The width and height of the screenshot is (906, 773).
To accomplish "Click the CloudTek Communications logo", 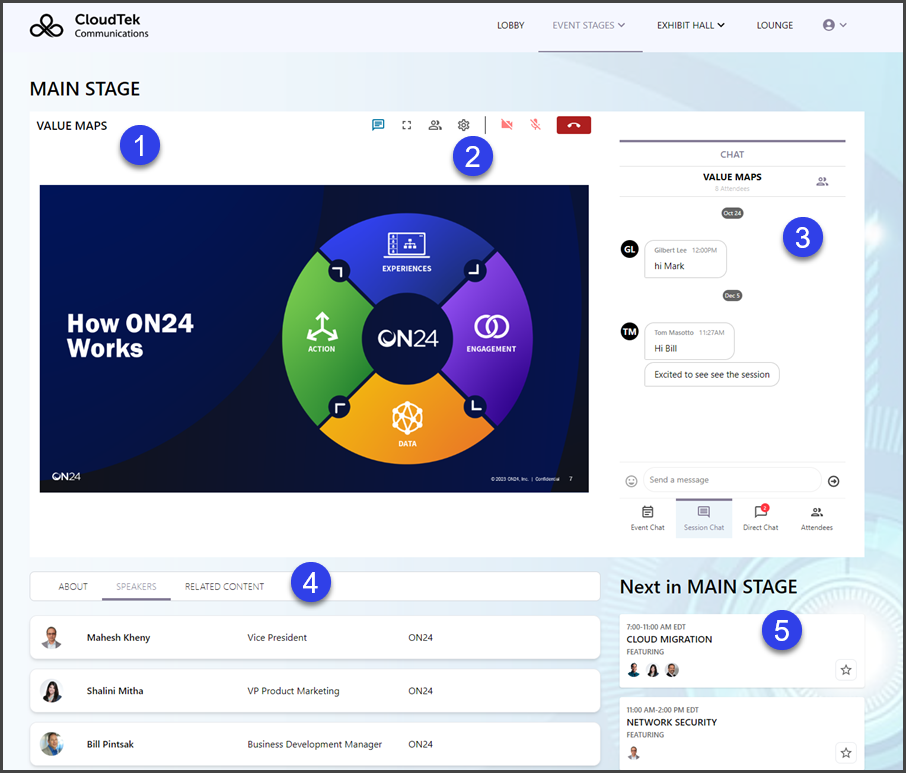I will click(89, 26).
